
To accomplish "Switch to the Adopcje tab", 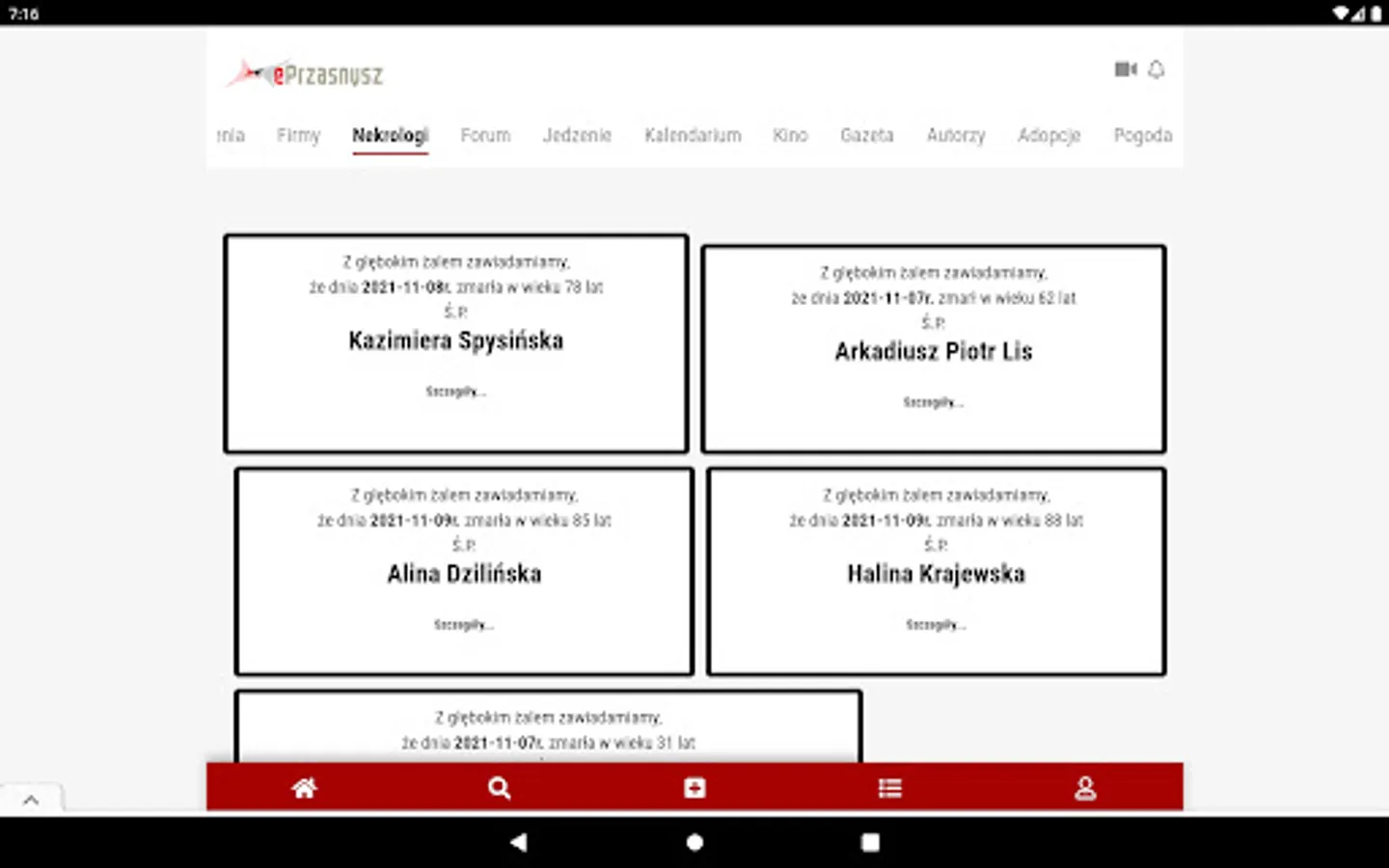I will 1049,135.
